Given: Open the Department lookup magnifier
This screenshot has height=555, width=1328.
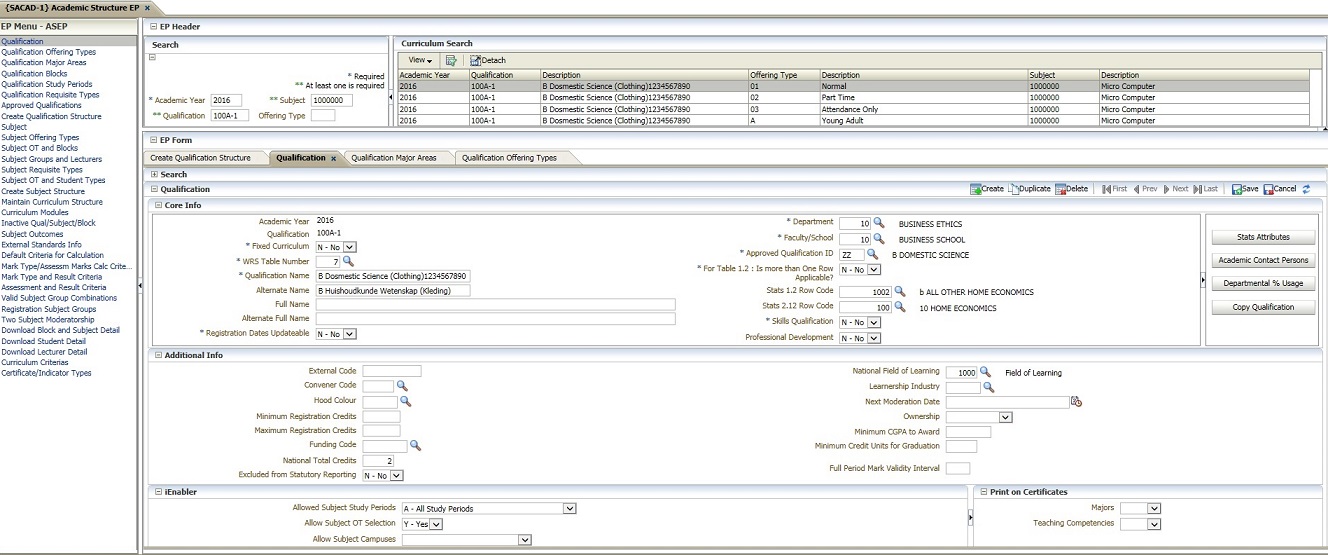Looking at the screenshot, I should [880, 223].
